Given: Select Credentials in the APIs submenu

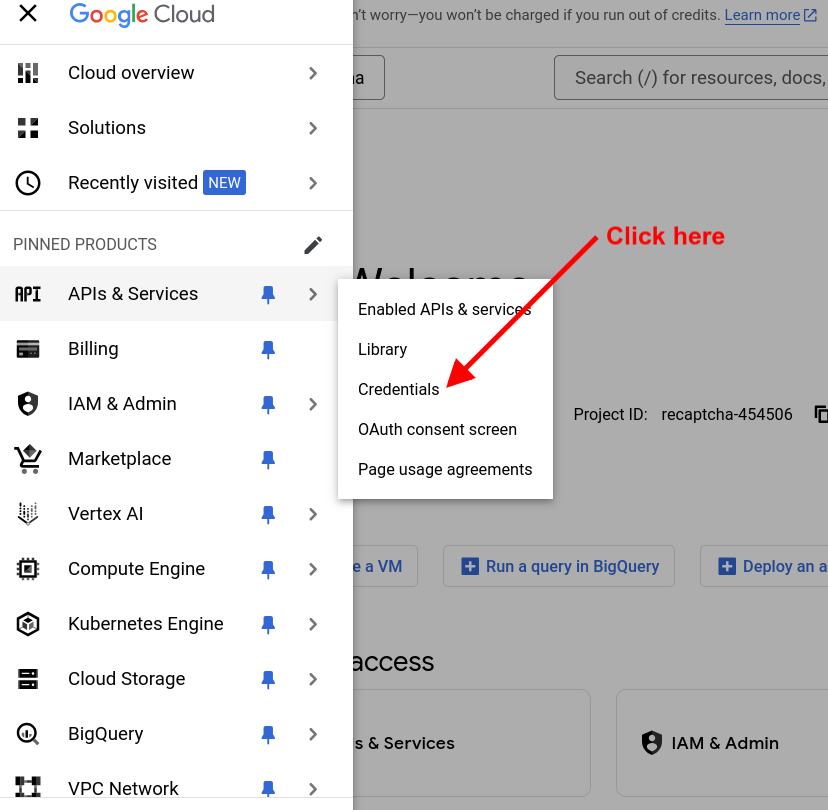Looking at the screenshot, I should pyautogui.click(x=445, y=390).
